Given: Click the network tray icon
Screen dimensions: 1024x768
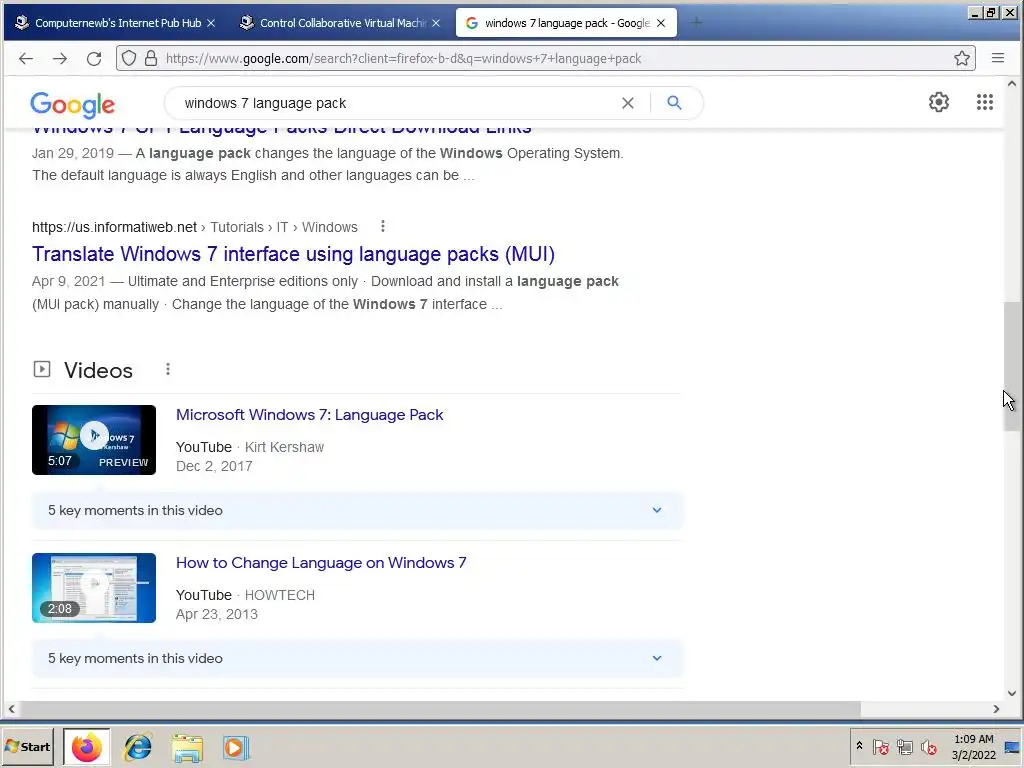Looking at the screenshot, I should (x=904, y=746).
